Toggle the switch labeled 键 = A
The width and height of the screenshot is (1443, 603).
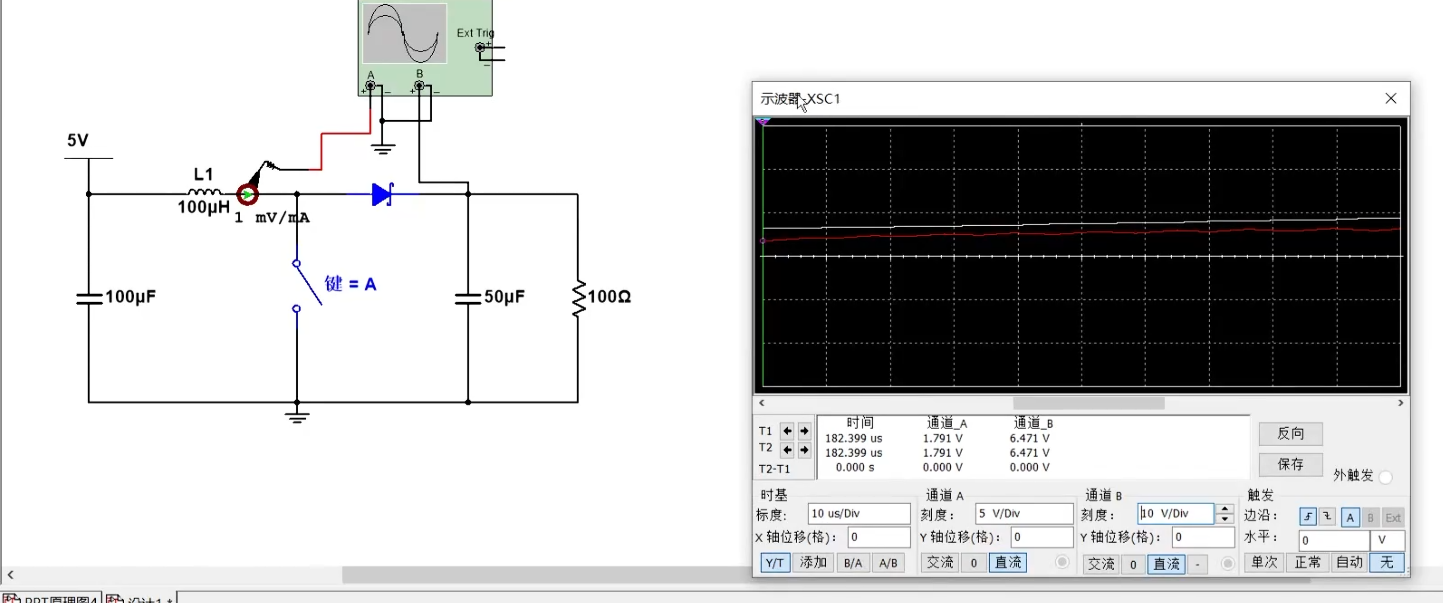308,285
